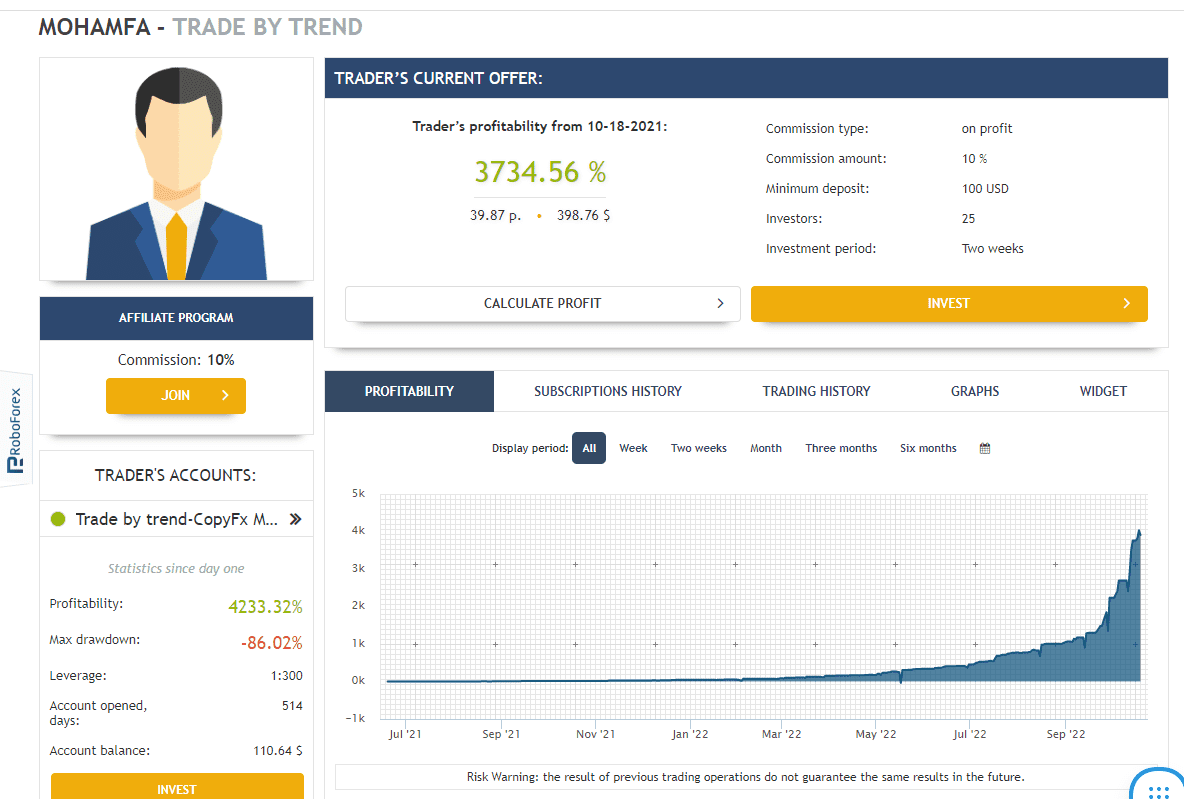This screenshot has width=1184, height=799.
Task: Click the Invest button under Trader's Accounts
Action: point(177,786)
